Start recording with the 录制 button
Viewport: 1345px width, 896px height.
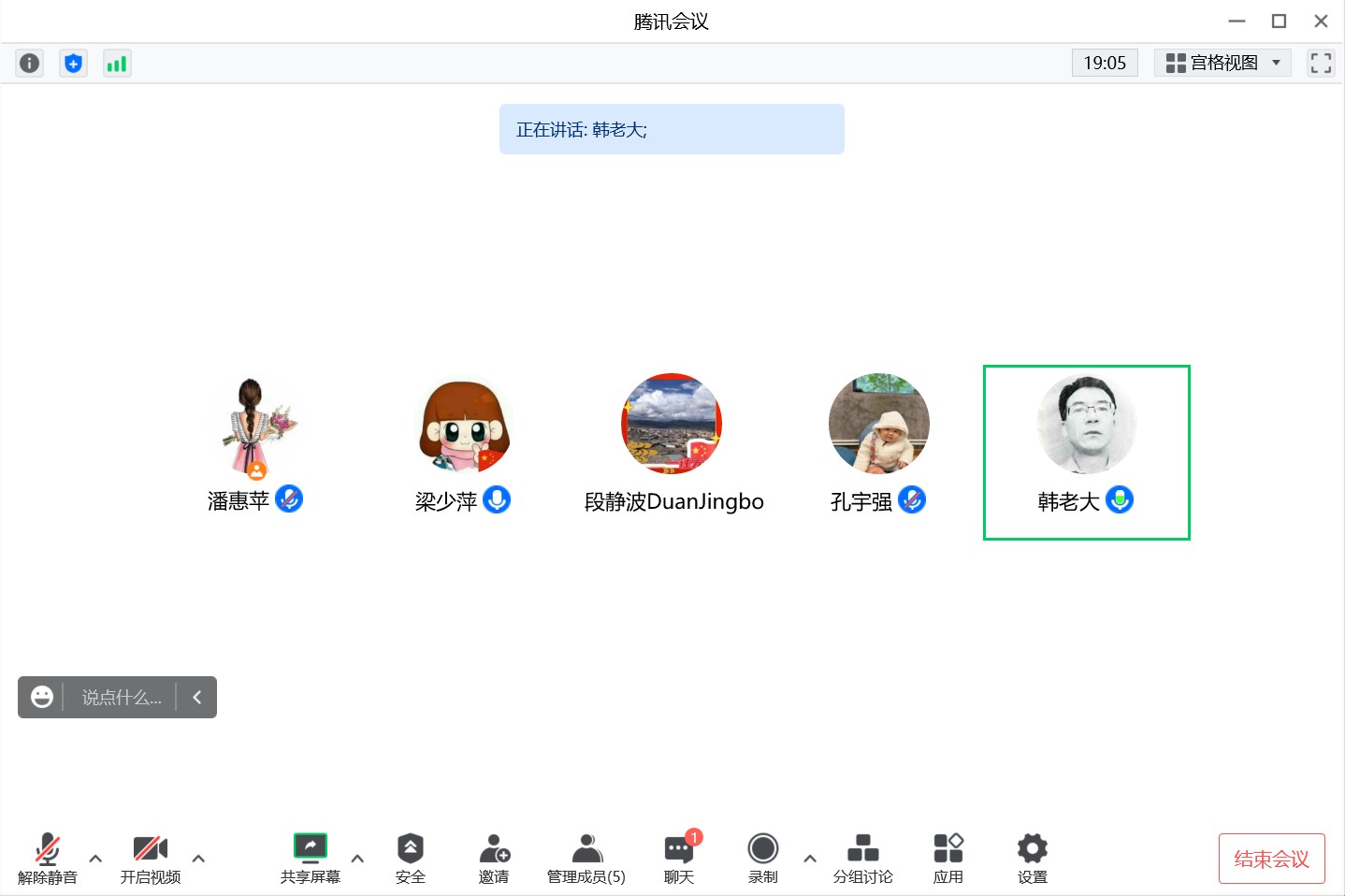tap(762, 858)
